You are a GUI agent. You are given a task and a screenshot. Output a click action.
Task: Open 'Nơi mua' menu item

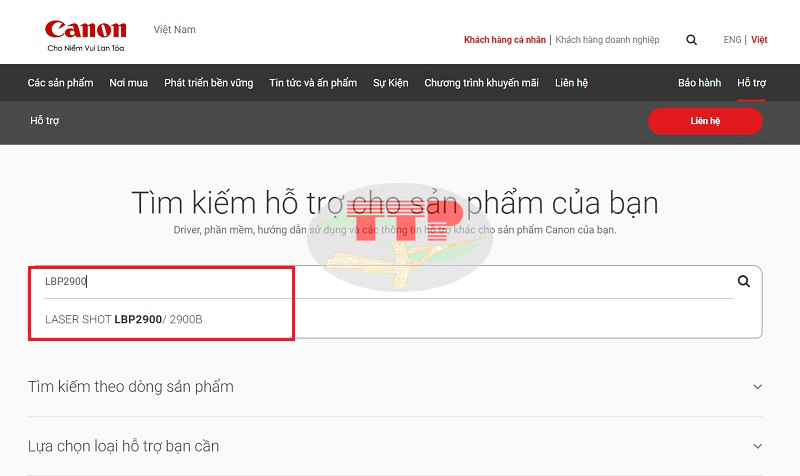click(129, 83)
